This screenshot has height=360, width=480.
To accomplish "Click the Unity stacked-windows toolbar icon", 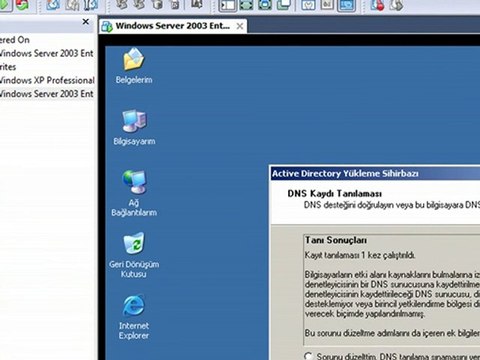I will click(284, 5).
